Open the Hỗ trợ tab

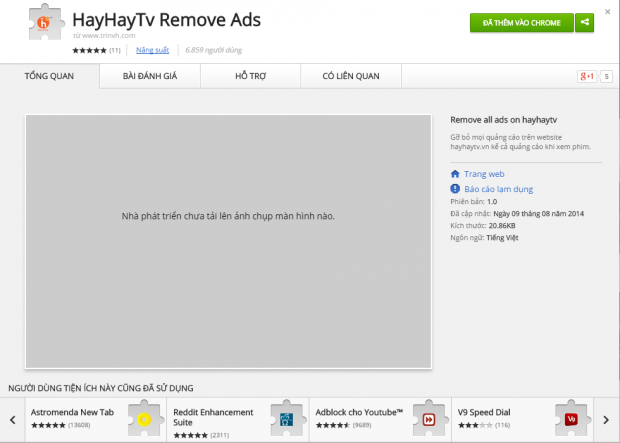click(250, 76)
